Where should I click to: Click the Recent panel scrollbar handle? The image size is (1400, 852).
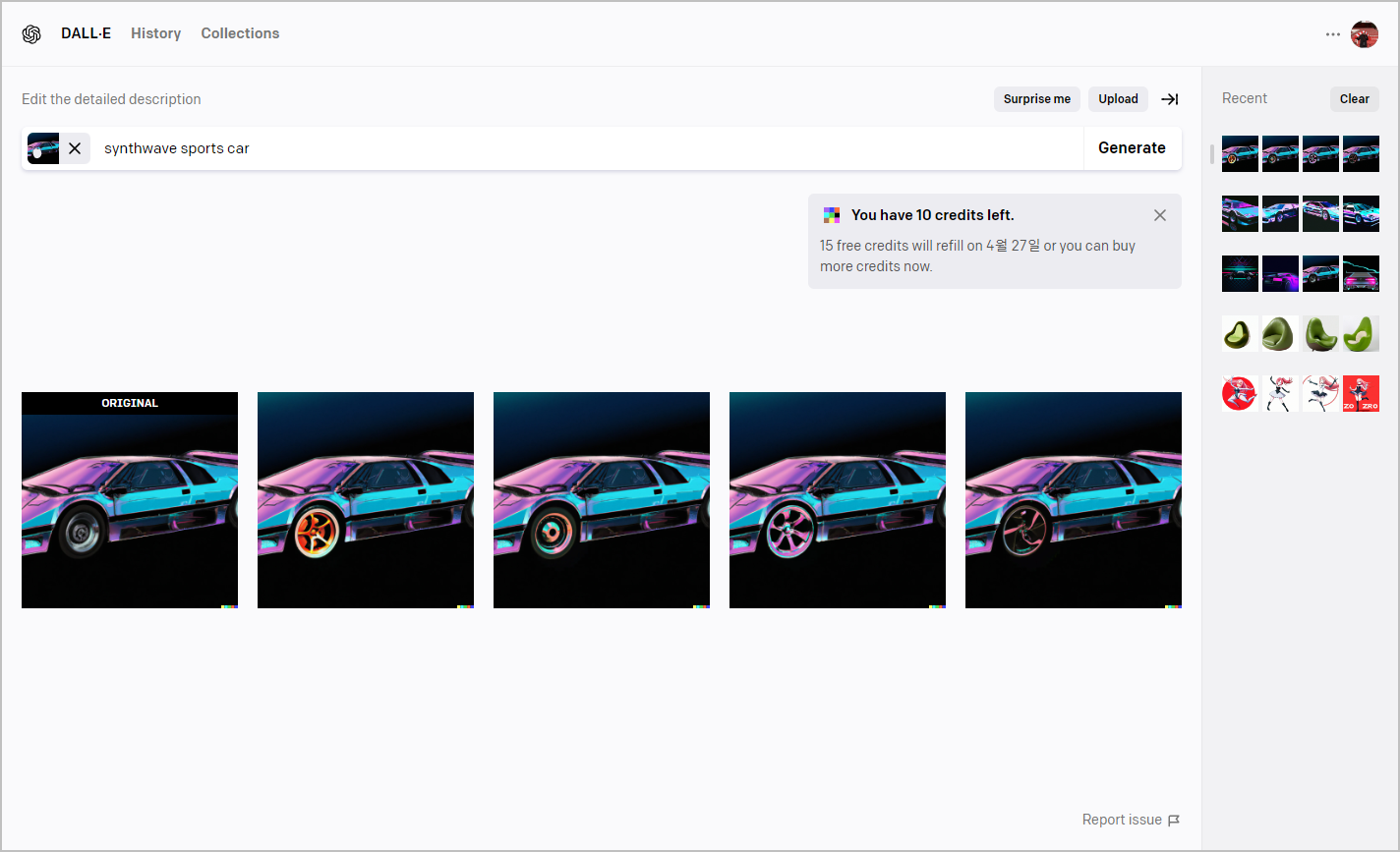coord(1212,154)
